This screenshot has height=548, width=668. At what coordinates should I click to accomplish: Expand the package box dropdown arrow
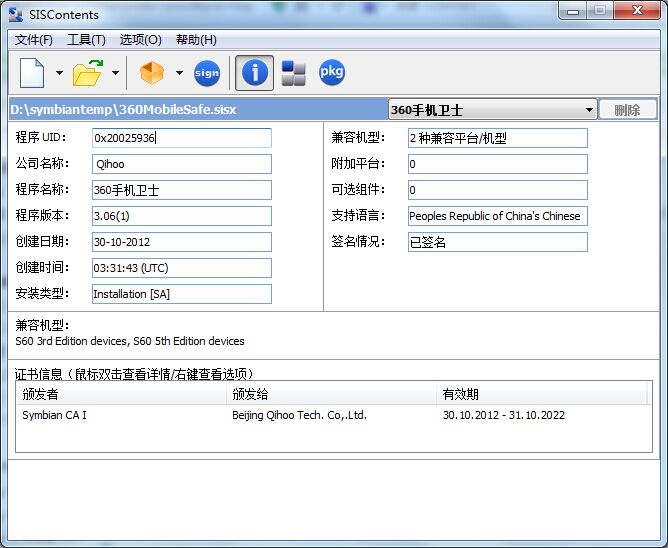(179, 73)
